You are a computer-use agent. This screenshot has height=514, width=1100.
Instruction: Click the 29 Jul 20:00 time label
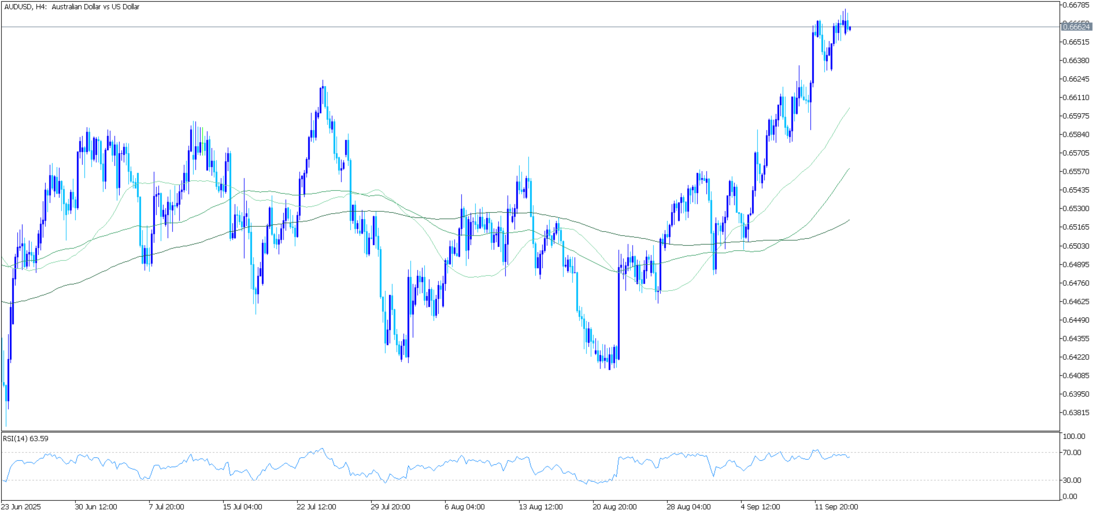[x=391, y=507]
